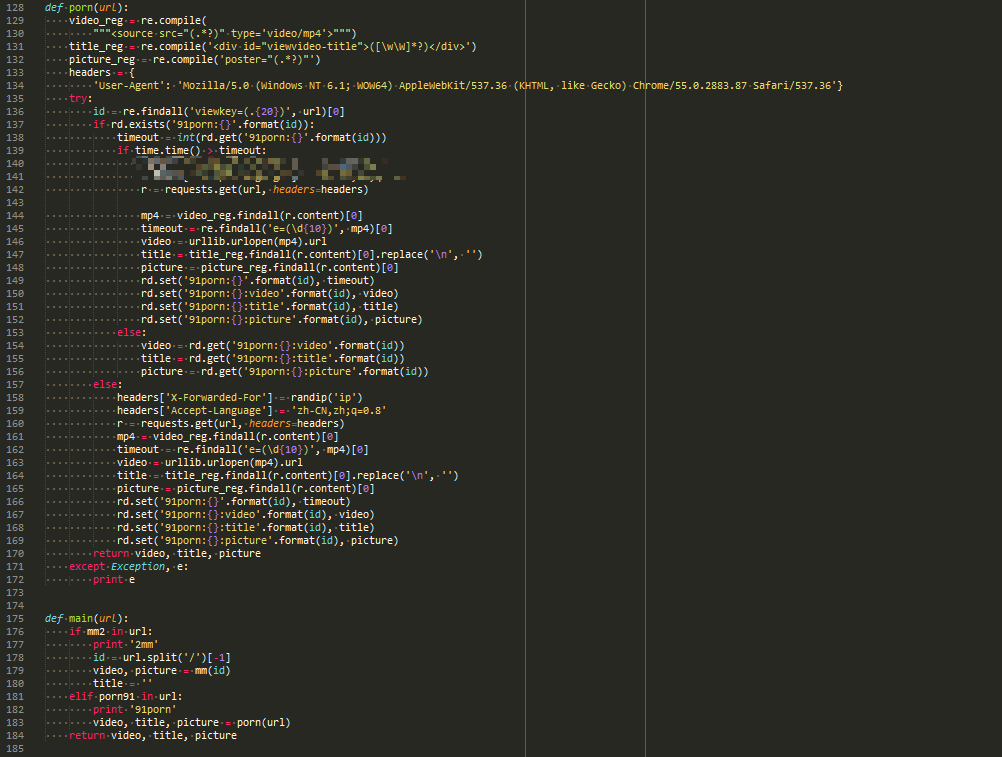Click 'picture = picture_reg.findall' on line 148
Image resolution: width=1002 pixels, height=757 pixels.
tap(270, 268)
